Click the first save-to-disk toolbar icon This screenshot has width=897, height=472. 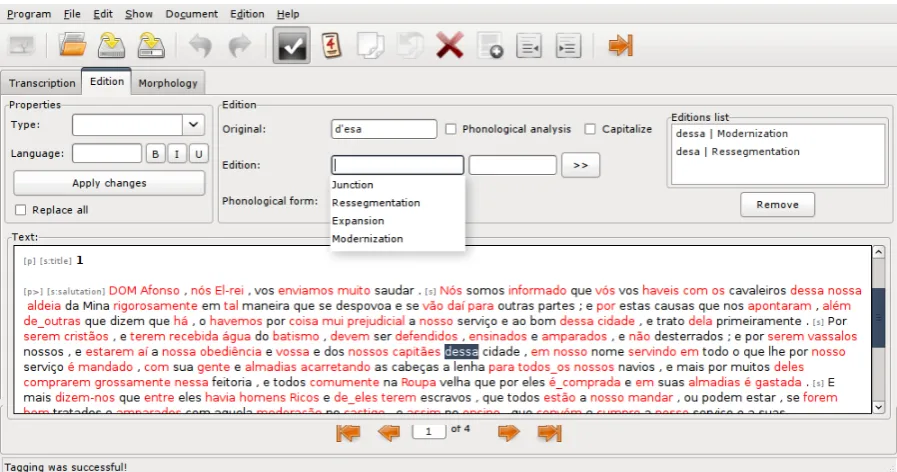[x=112, y=45]
